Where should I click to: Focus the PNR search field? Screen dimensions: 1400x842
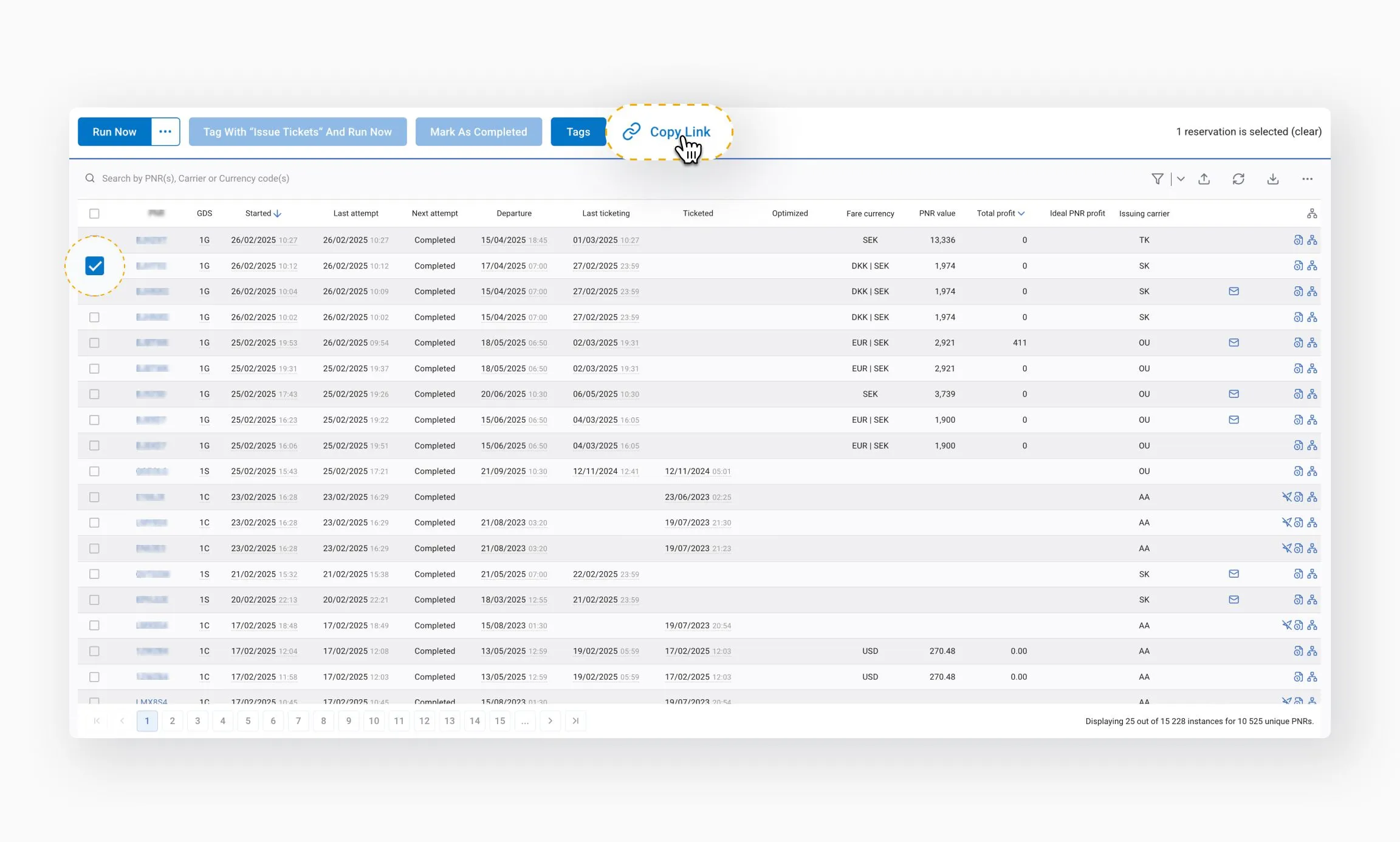[194, 179]
